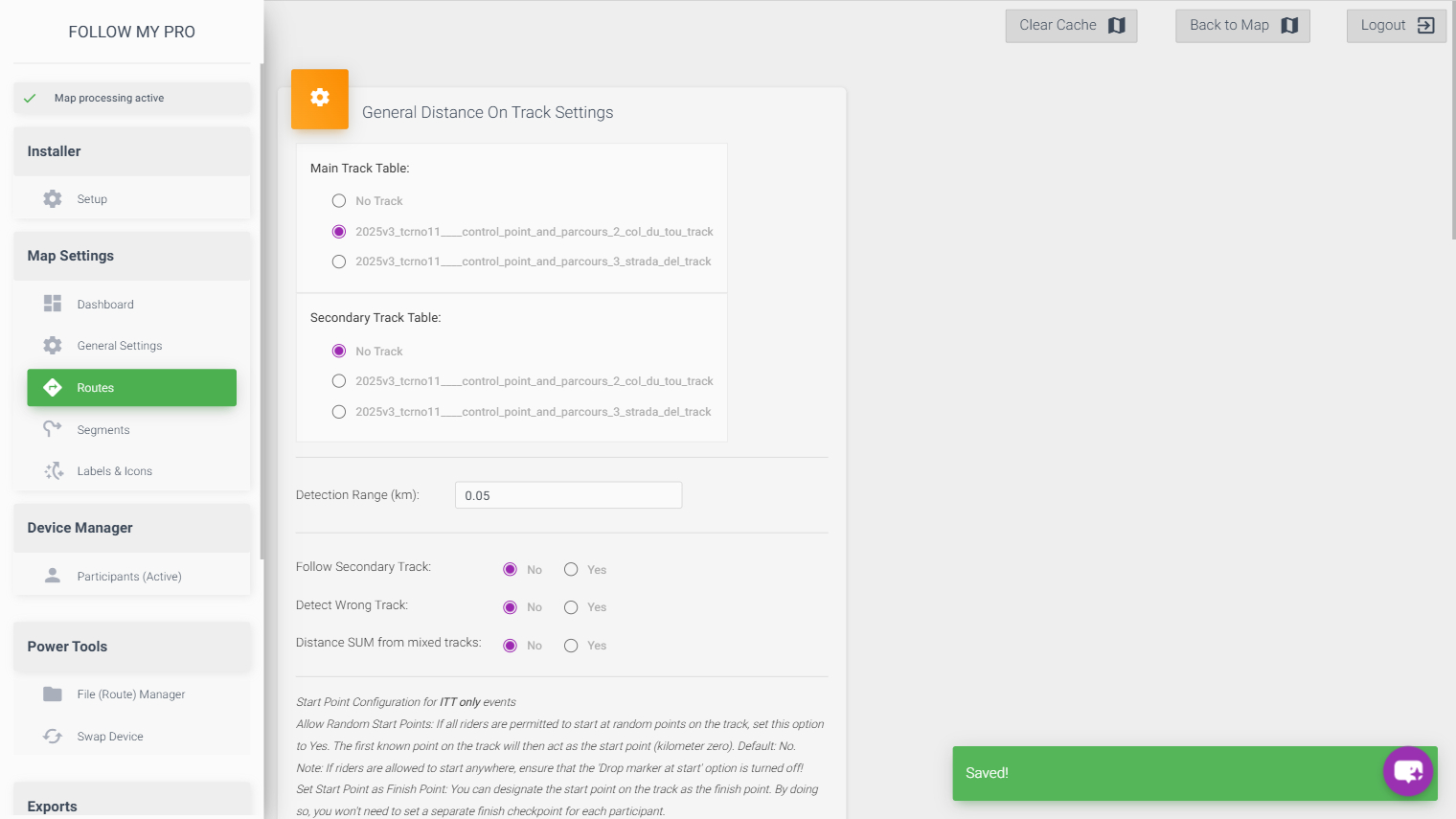Screen dimensions: 1456x819
Task: Click the Labels & Icons sparkle icon
Action: (x=53, y=471)
